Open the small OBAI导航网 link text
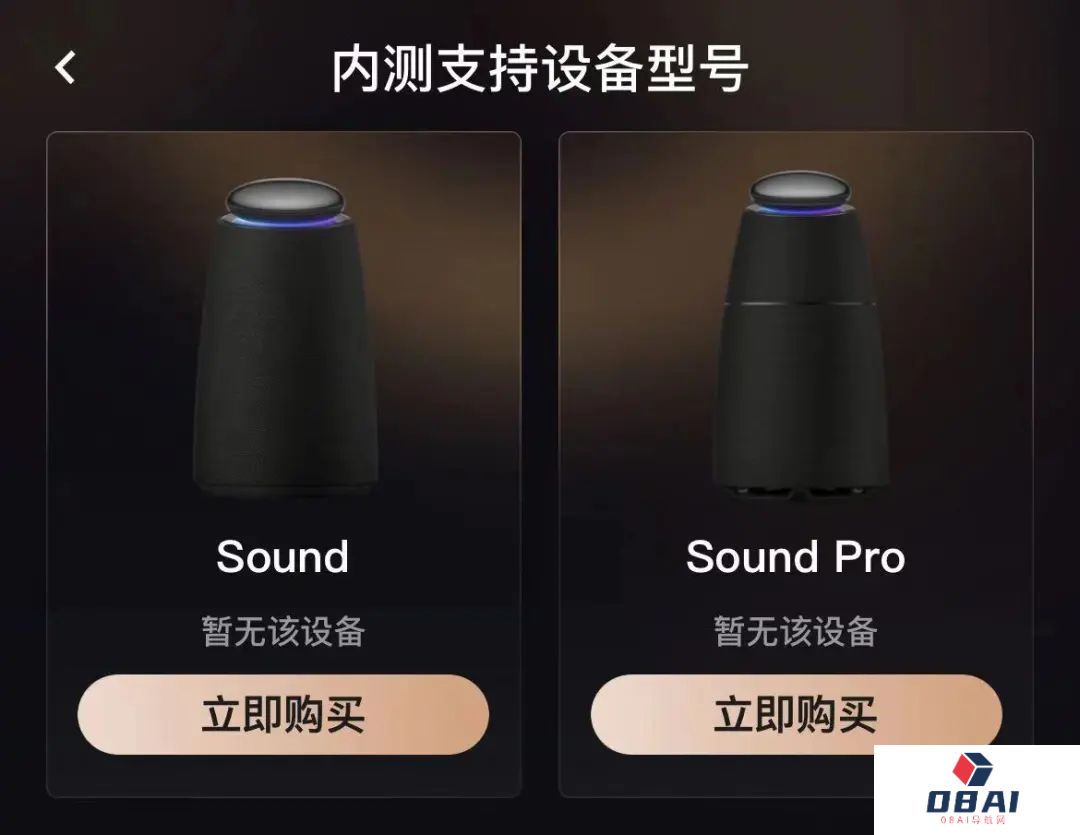Image resolution: width=1080 pixels, height=835 pixels. coord(973,820)
